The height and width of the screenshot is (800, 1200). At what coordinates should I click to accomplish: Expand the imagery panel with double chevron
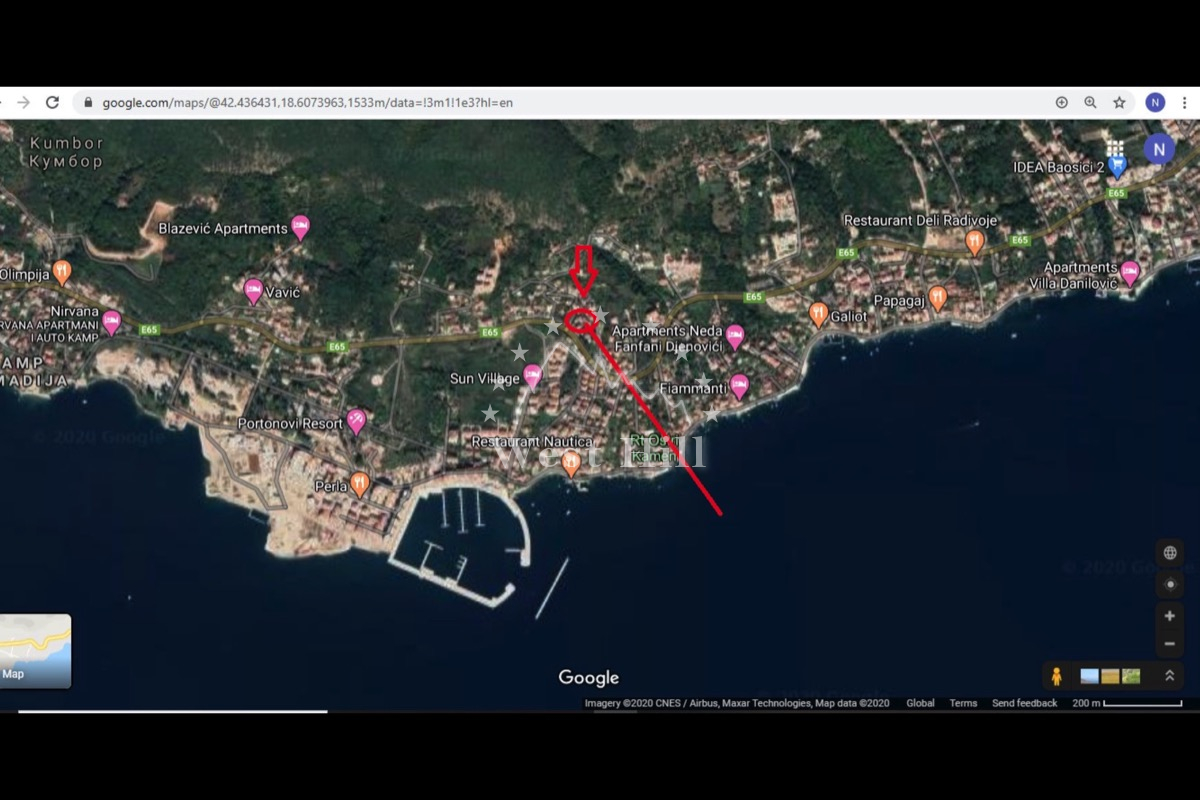tap(1169, 676)
